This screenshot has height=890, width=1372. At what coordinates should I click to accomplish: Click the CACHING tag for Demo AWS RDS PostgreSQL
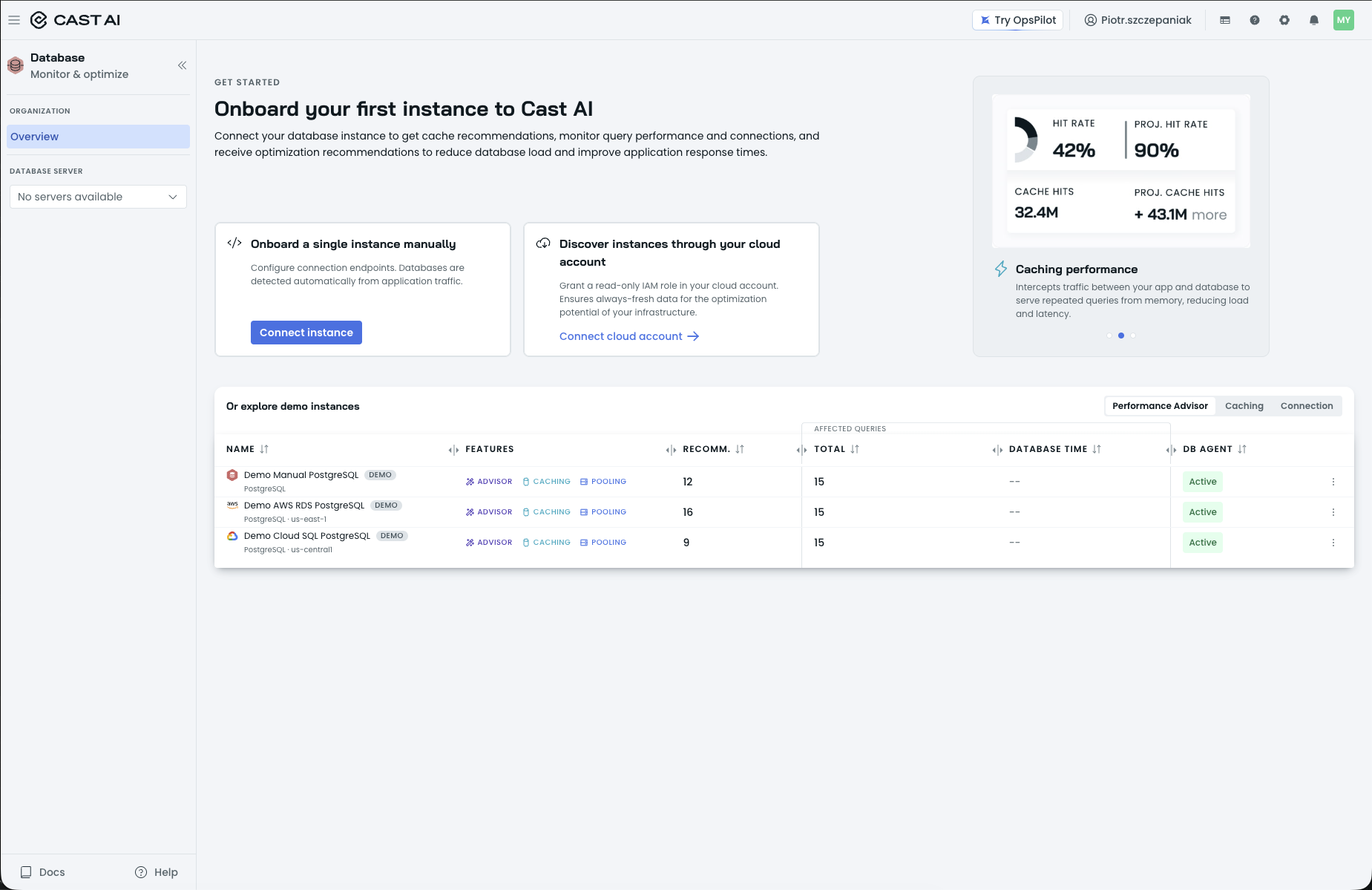click(x=547, y=512)
